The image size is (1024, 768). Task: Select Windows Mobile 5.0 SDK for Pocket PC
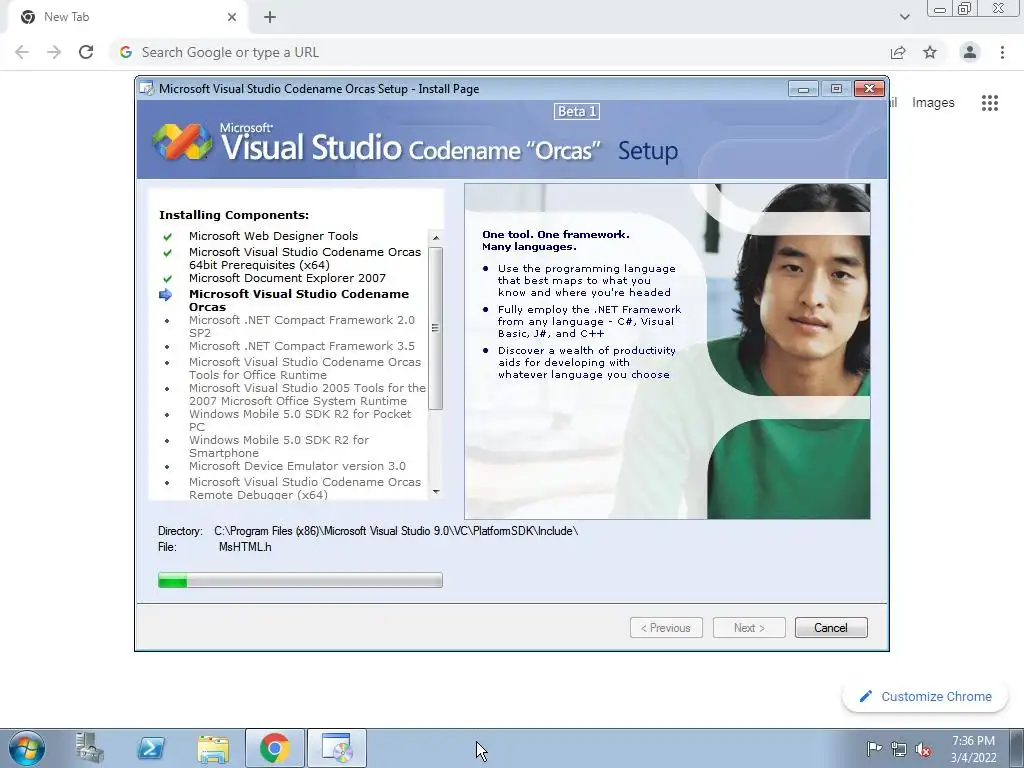coord(300,421)
